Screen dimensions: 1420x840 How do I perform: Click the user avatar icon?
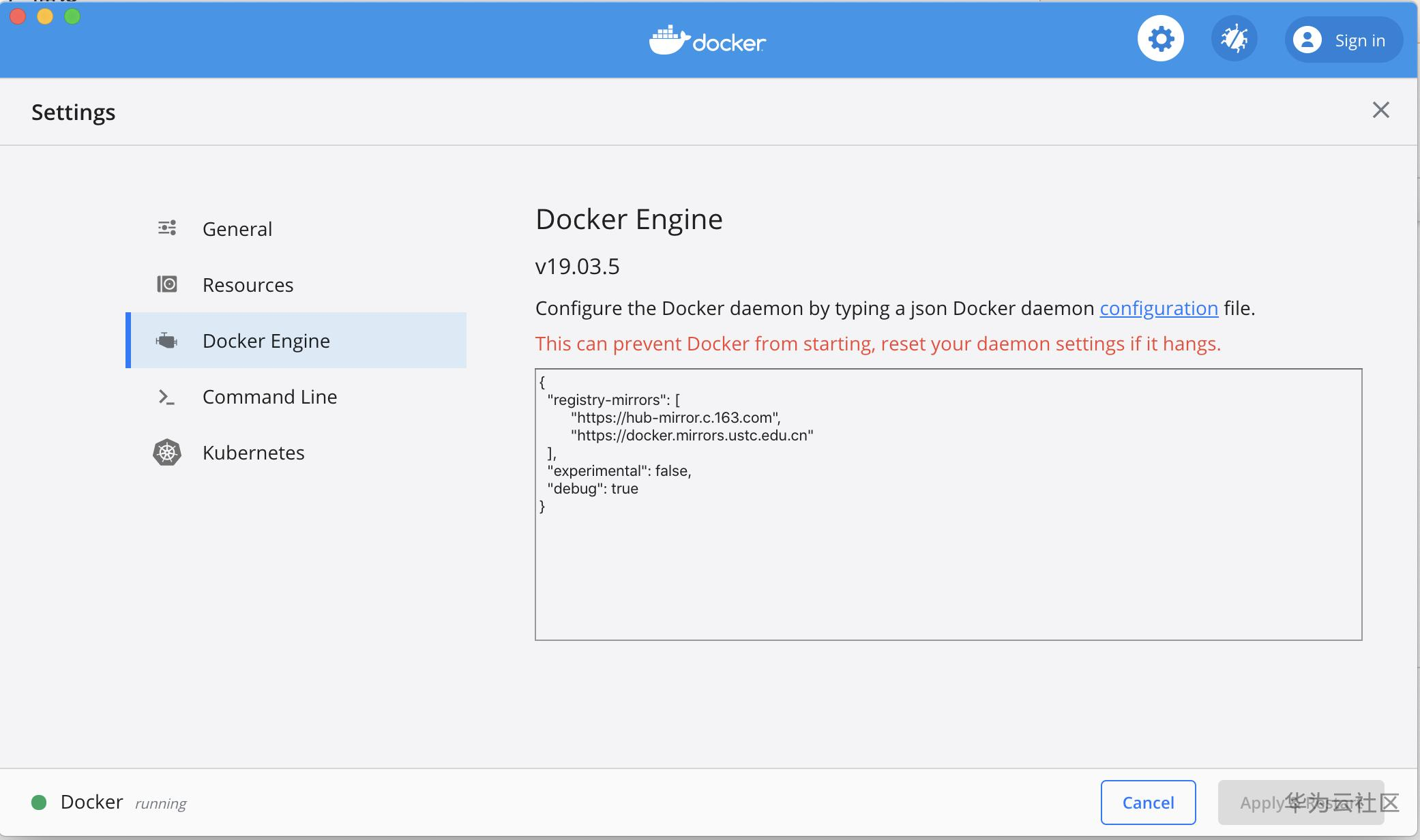(1307, 40)
